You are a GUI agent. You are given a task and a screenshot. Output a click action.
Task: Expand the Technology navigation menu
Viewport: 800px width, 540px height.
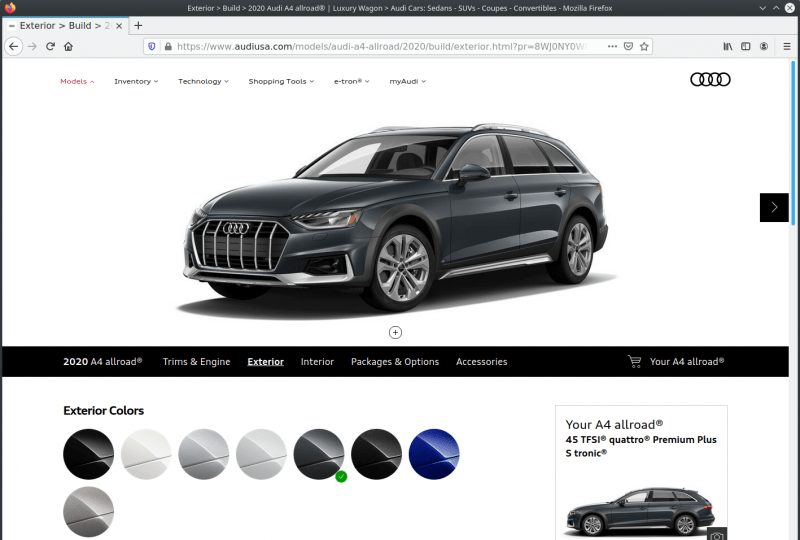click(203, 81)
